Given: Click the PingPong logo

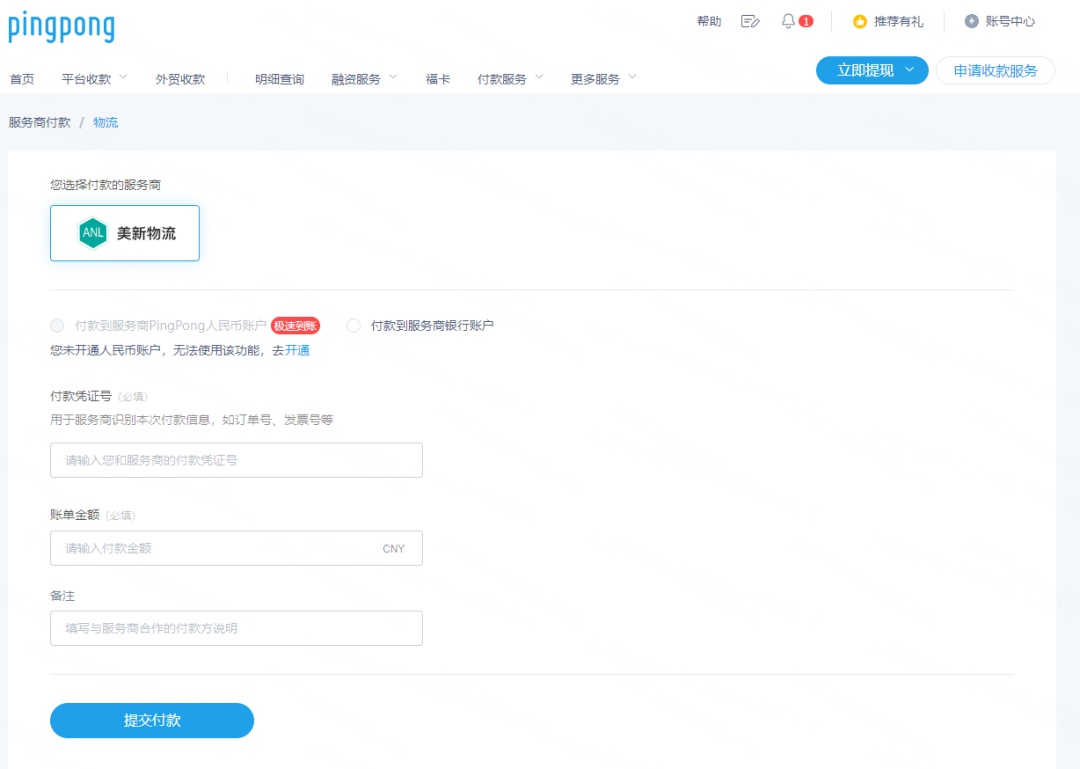Looking at the screenshot, I should click(x=62, y=27).
